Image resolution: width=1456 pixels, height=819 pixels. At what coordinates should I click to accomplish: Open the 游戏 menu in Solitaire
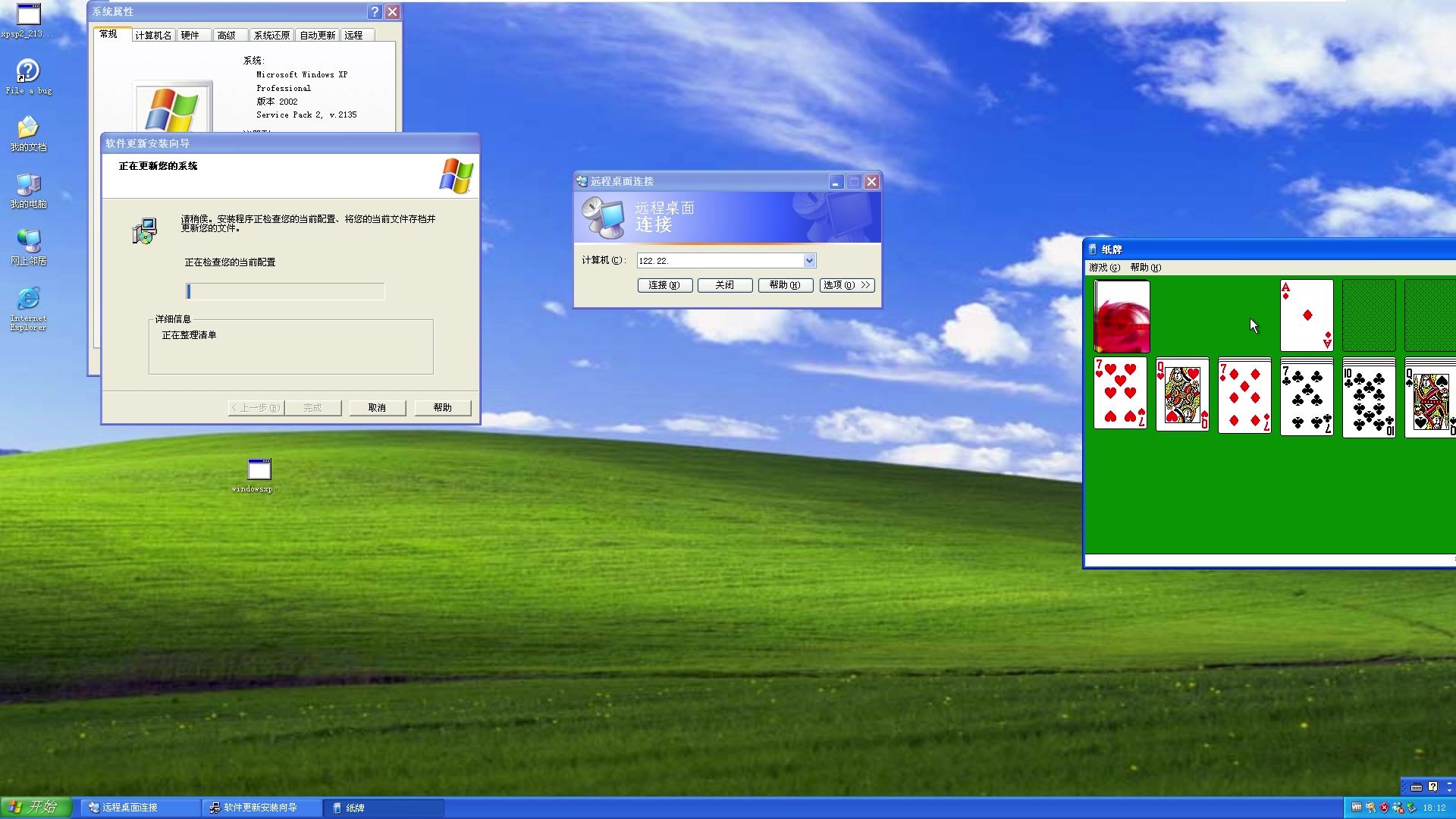[1104, 268]
